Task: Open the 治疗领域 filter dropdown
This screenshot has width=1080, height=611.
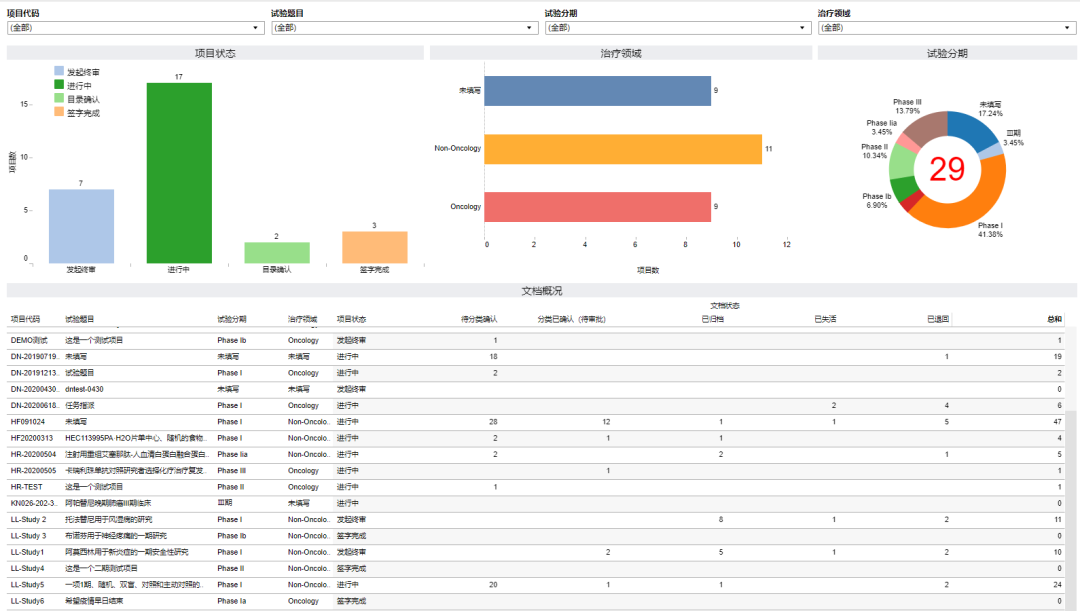Action: pos(947,28)
